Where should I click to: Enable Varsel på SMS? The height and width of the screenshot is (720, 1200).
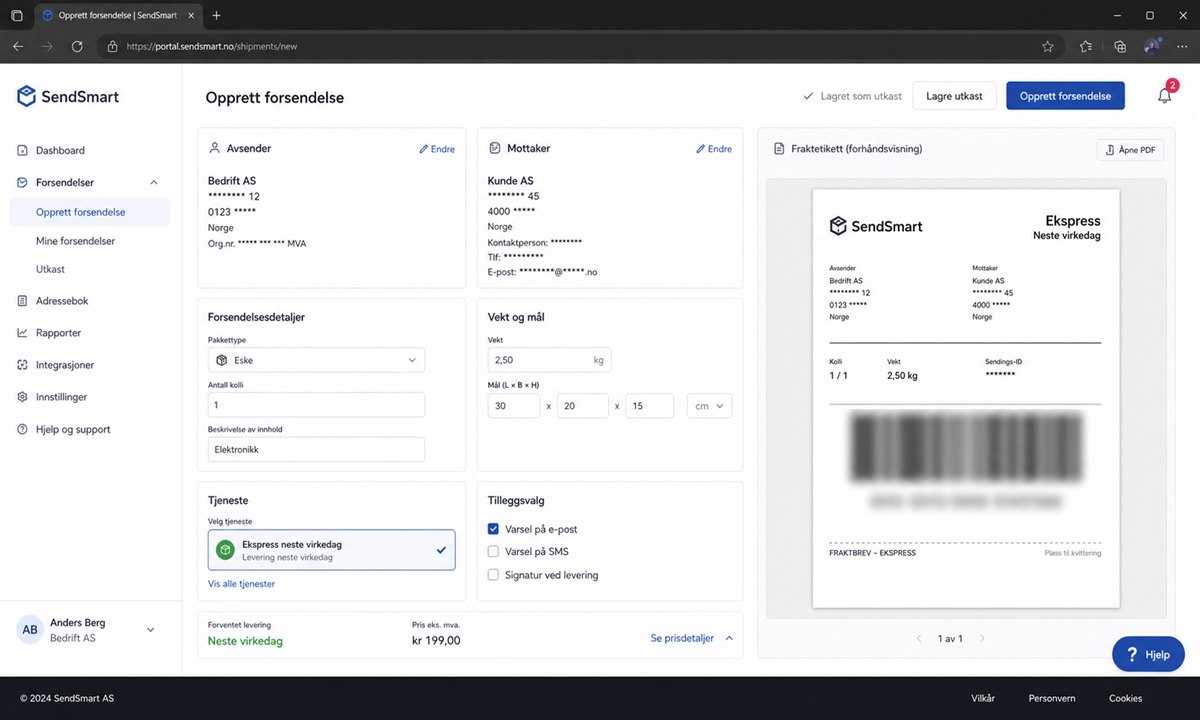point(493,552)
